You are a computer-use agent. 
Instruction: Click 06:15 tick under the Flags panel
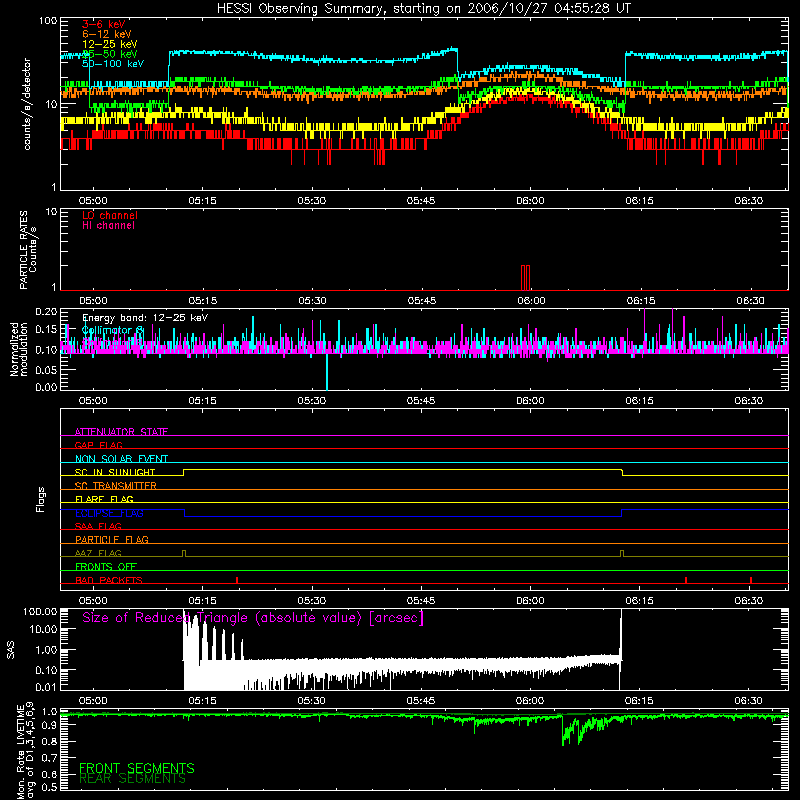(x=640, y=601)
